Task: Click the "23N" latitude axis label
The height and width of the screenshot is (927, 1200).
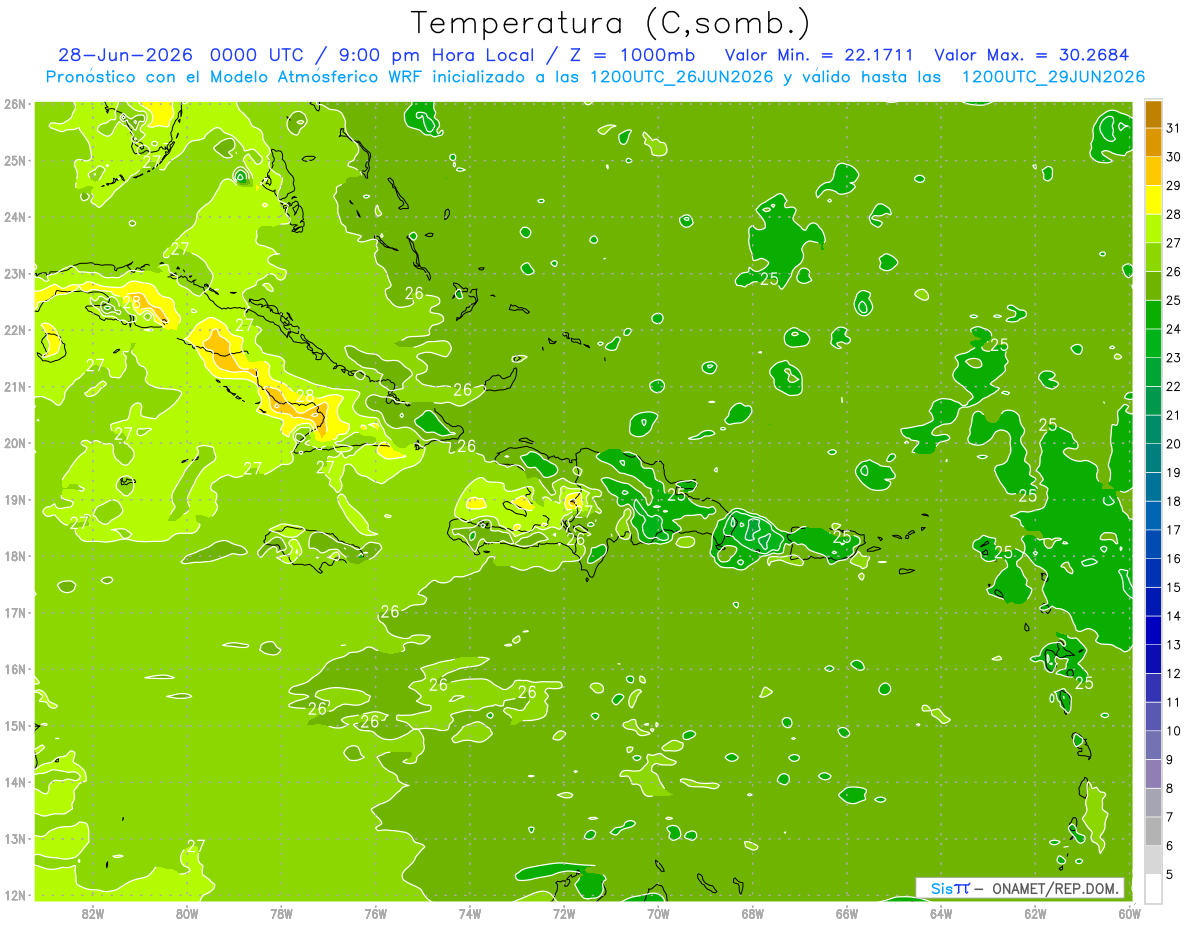Action: click(x=15, y=273)
